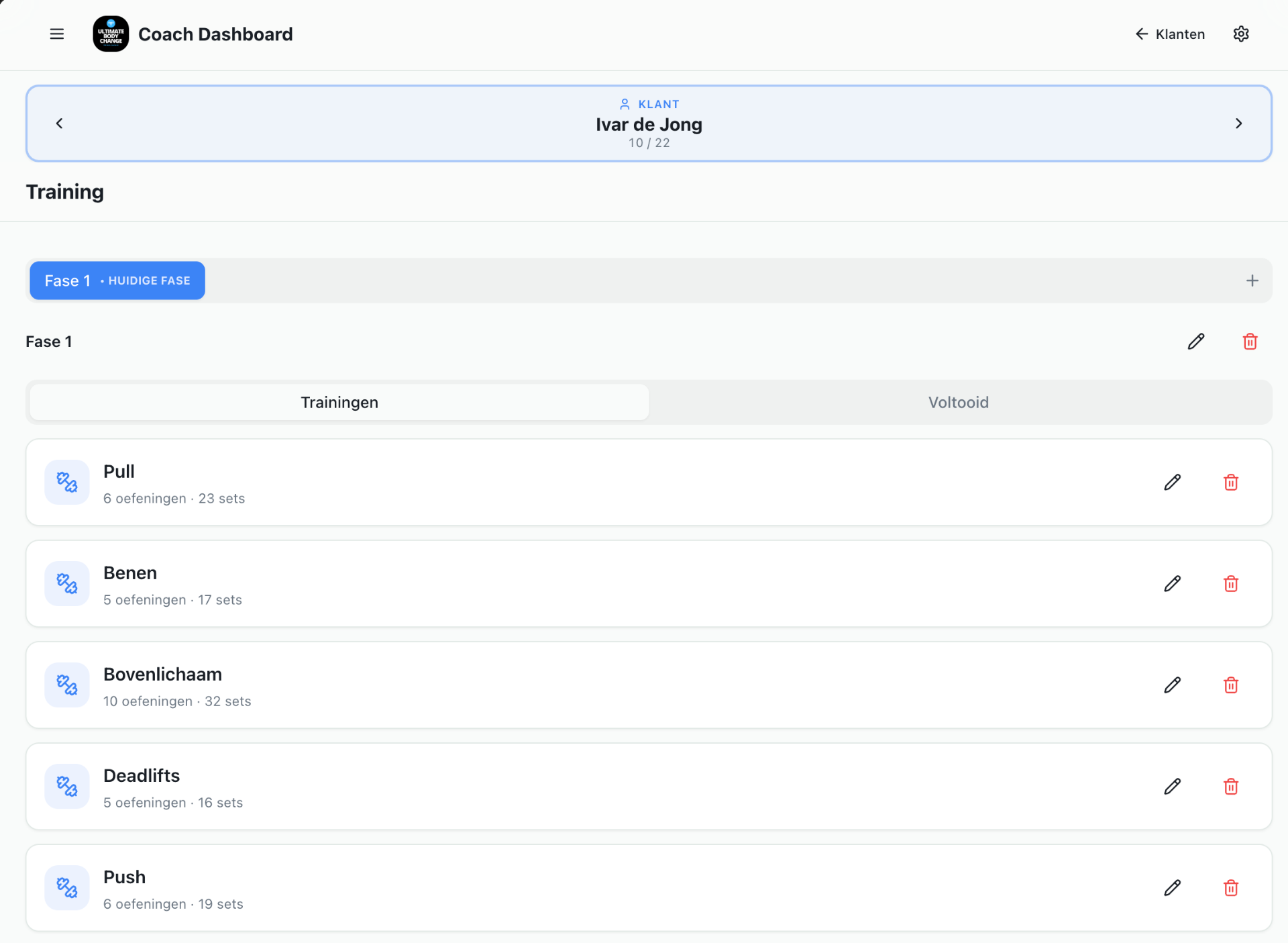Click the Training page heading
This screenshot has height=943, width=1288.
pyautogui.click(x=65, y=192)
